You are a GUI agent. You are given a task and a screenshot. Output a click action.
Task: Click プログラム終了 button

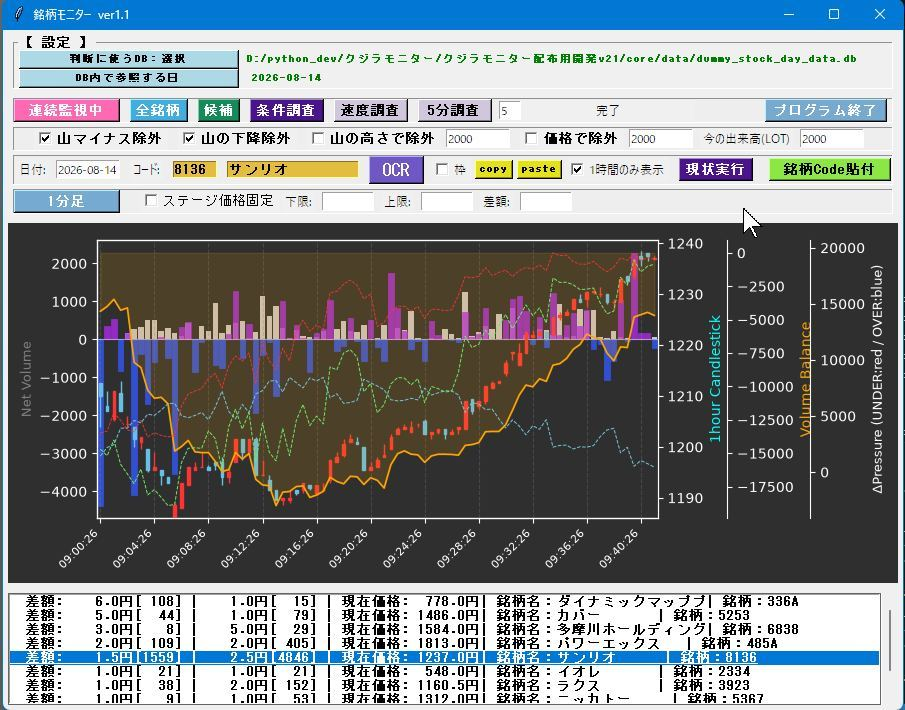(x=825, y=110)
